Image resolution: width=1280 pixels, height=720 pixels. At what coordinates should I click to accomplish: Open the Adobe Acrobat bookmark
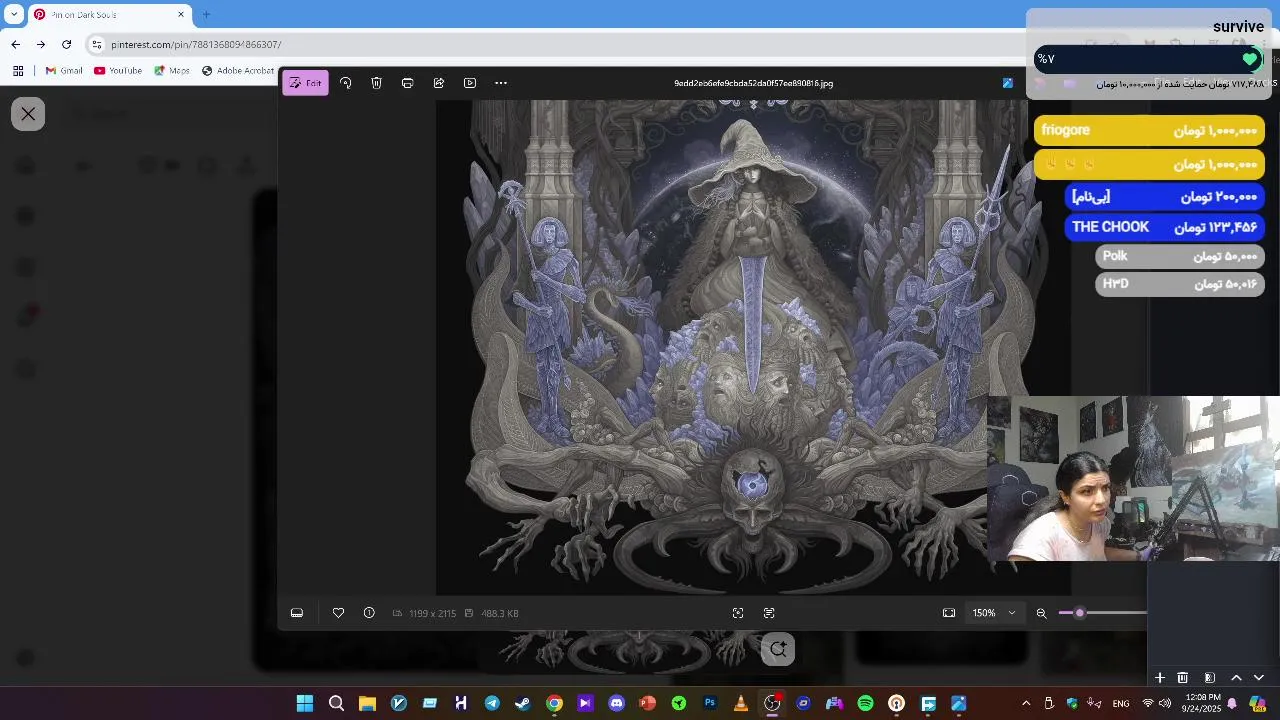click(238, 71)
